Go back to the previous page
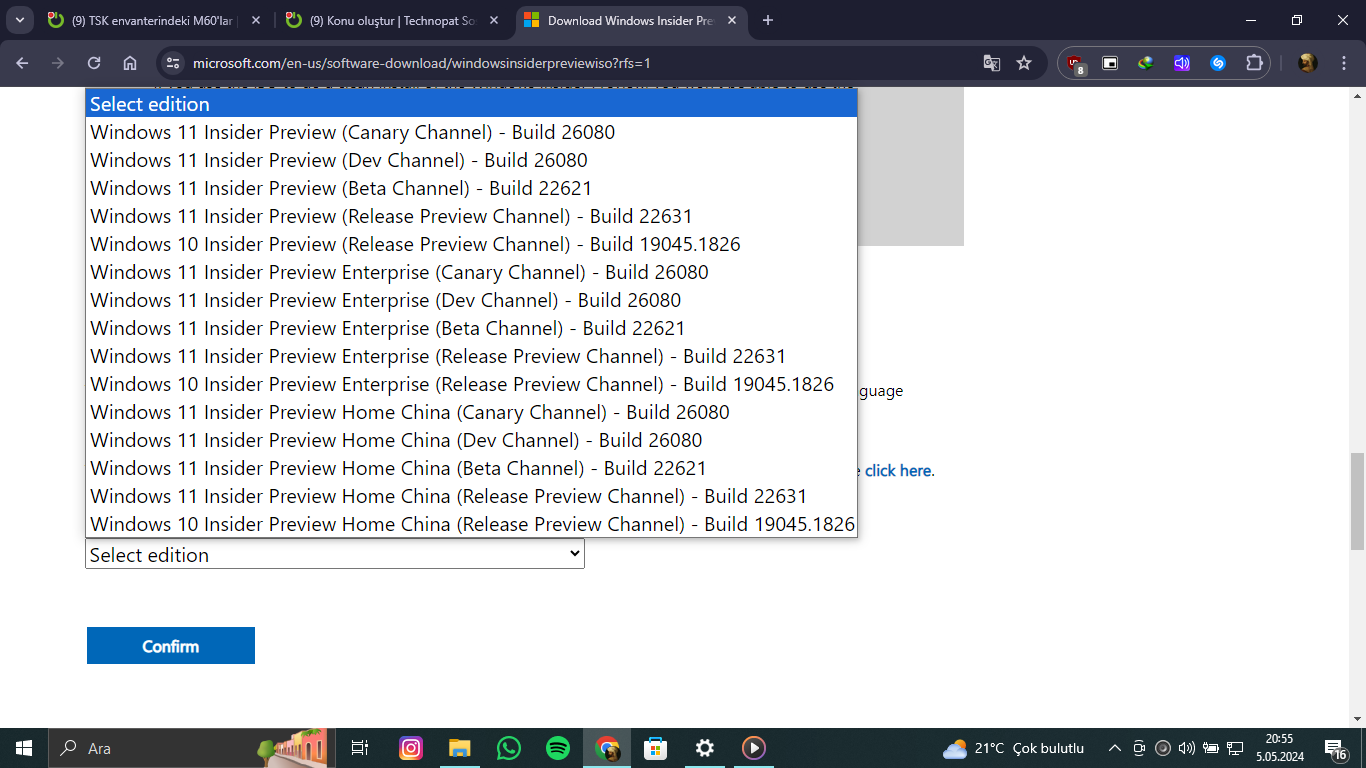This screenshot has width=1366, height=768. click(23, 63)
